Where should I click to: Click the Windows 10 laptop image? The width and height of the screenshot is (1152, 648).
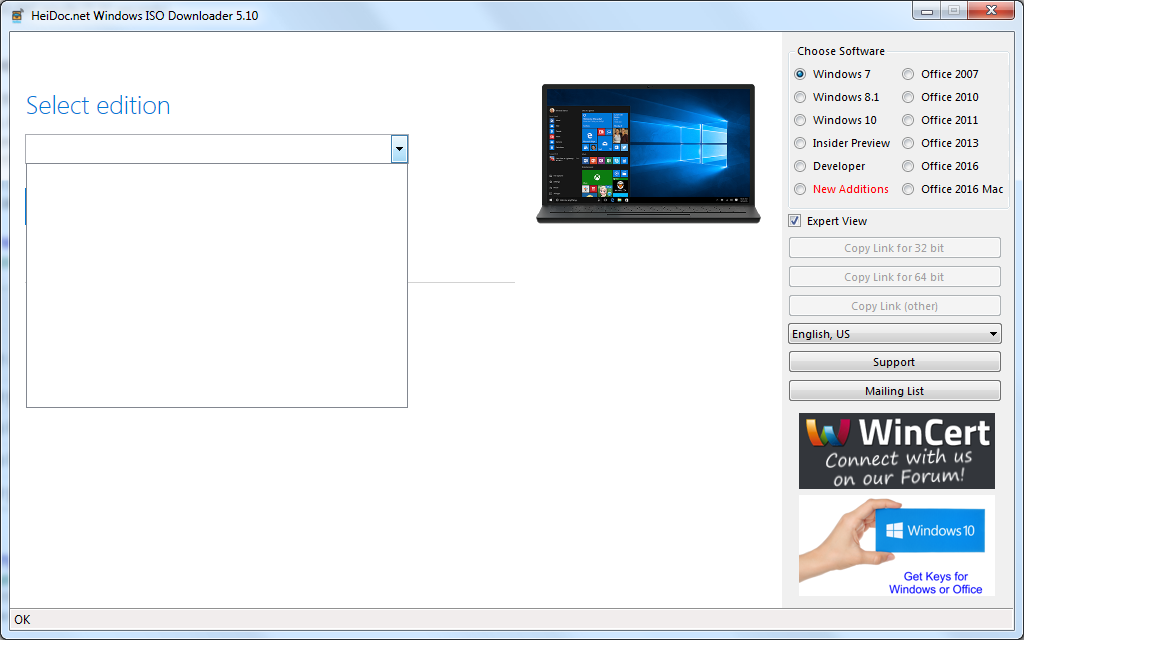coord(648,154)
